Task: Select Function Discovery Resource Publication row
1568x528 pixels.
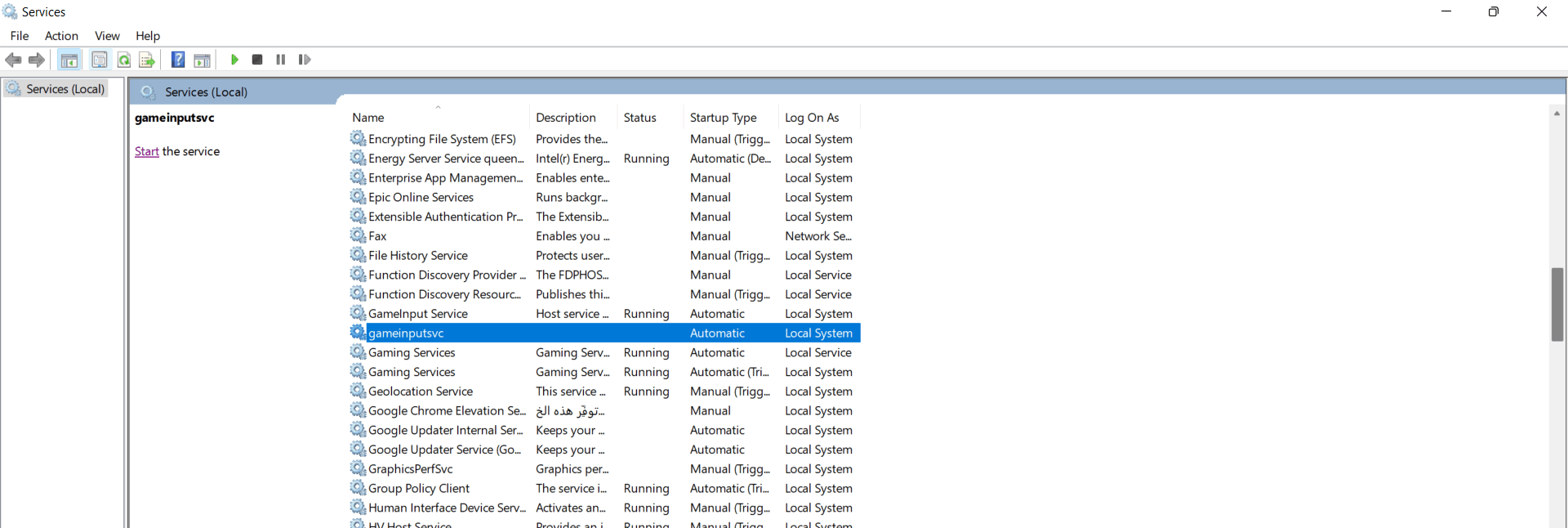Action: click(x=604, y=294)
